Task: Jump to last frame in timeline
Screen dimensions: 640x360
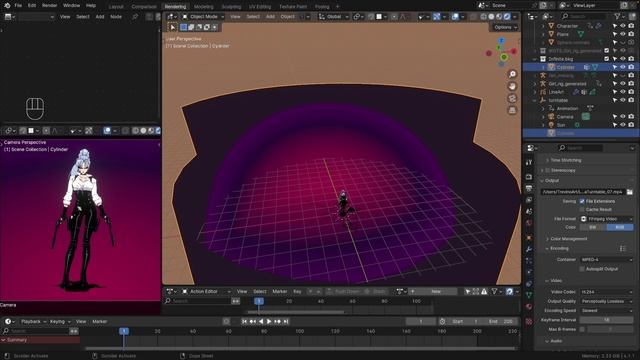Action: [x=286, y=322]
